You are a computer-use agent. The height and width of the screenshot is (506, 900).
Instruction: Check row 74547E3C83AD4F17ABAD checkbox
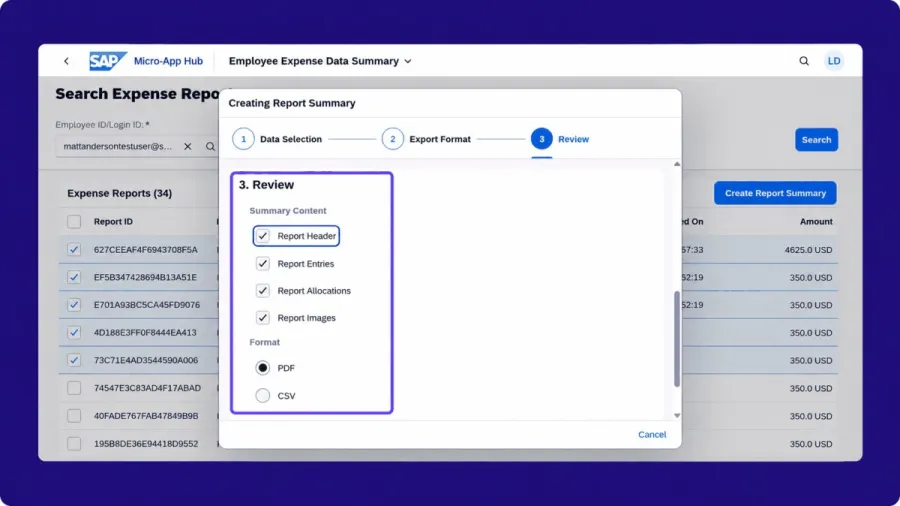pos(74,388)
